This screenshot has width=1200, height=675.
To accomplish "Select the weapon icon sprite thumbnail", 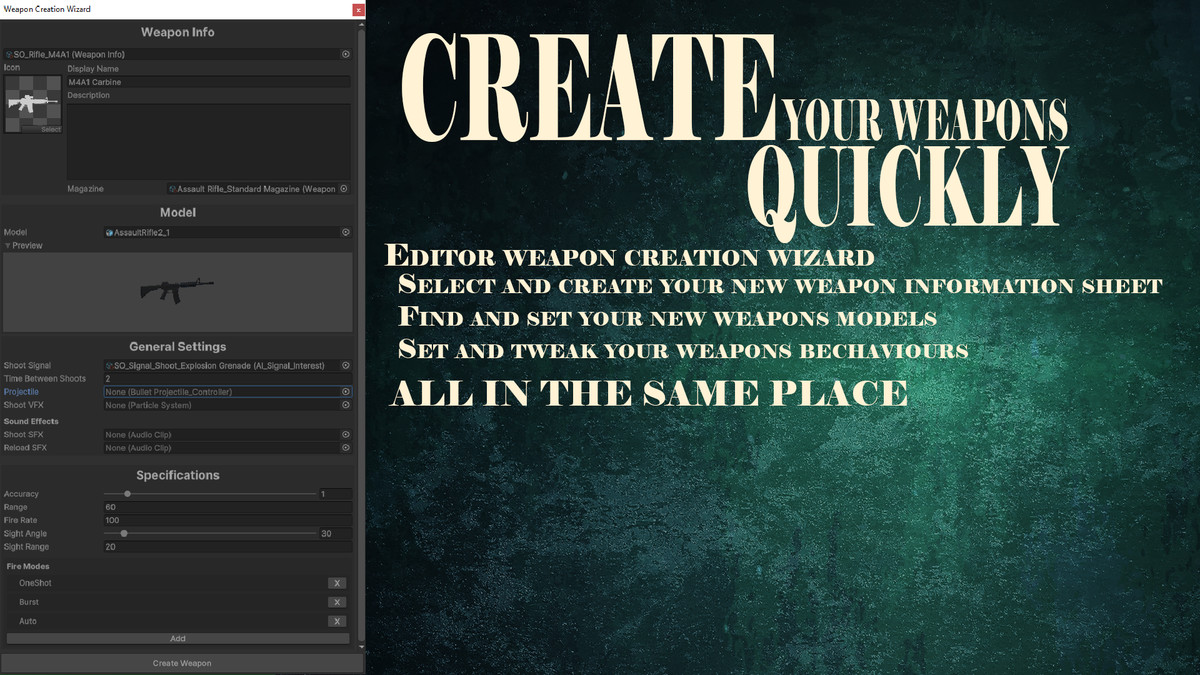I will [x=33, y=104].
